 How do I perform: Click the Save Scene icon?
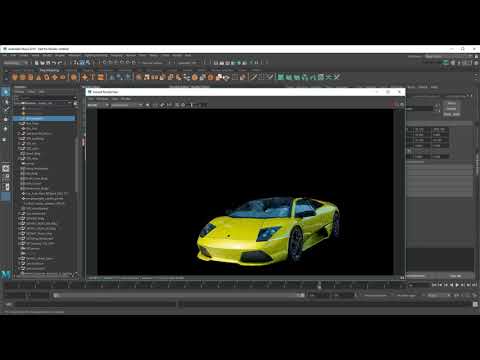[x=48, y=63]
